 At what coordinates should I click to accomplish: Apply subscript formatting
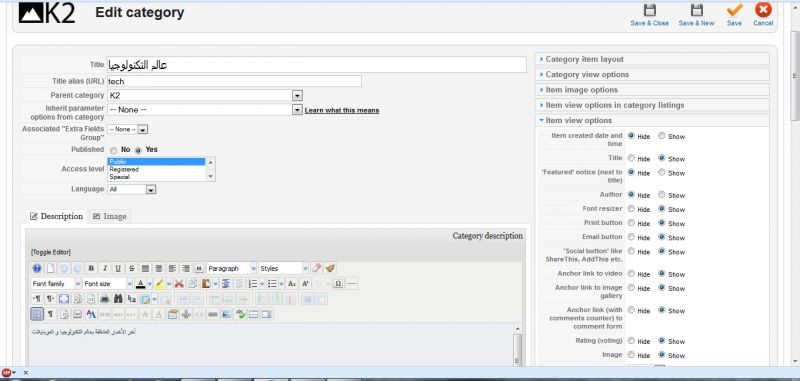pyautogui.click(x=292, y=284)
